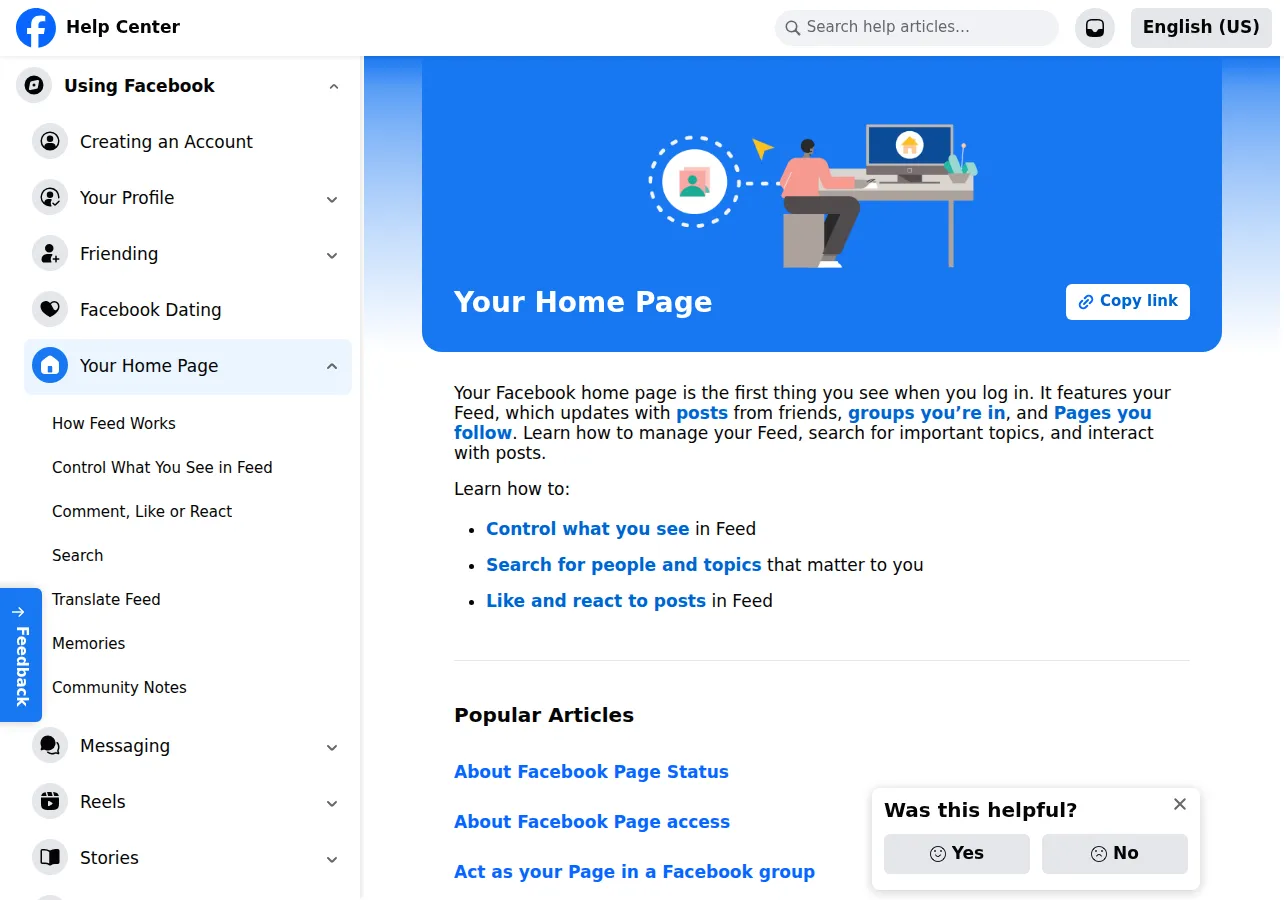Viewport: 1284px width, 900px height.
Task: Select Creating an Account menu item
Action: click(x=188, y=142)
